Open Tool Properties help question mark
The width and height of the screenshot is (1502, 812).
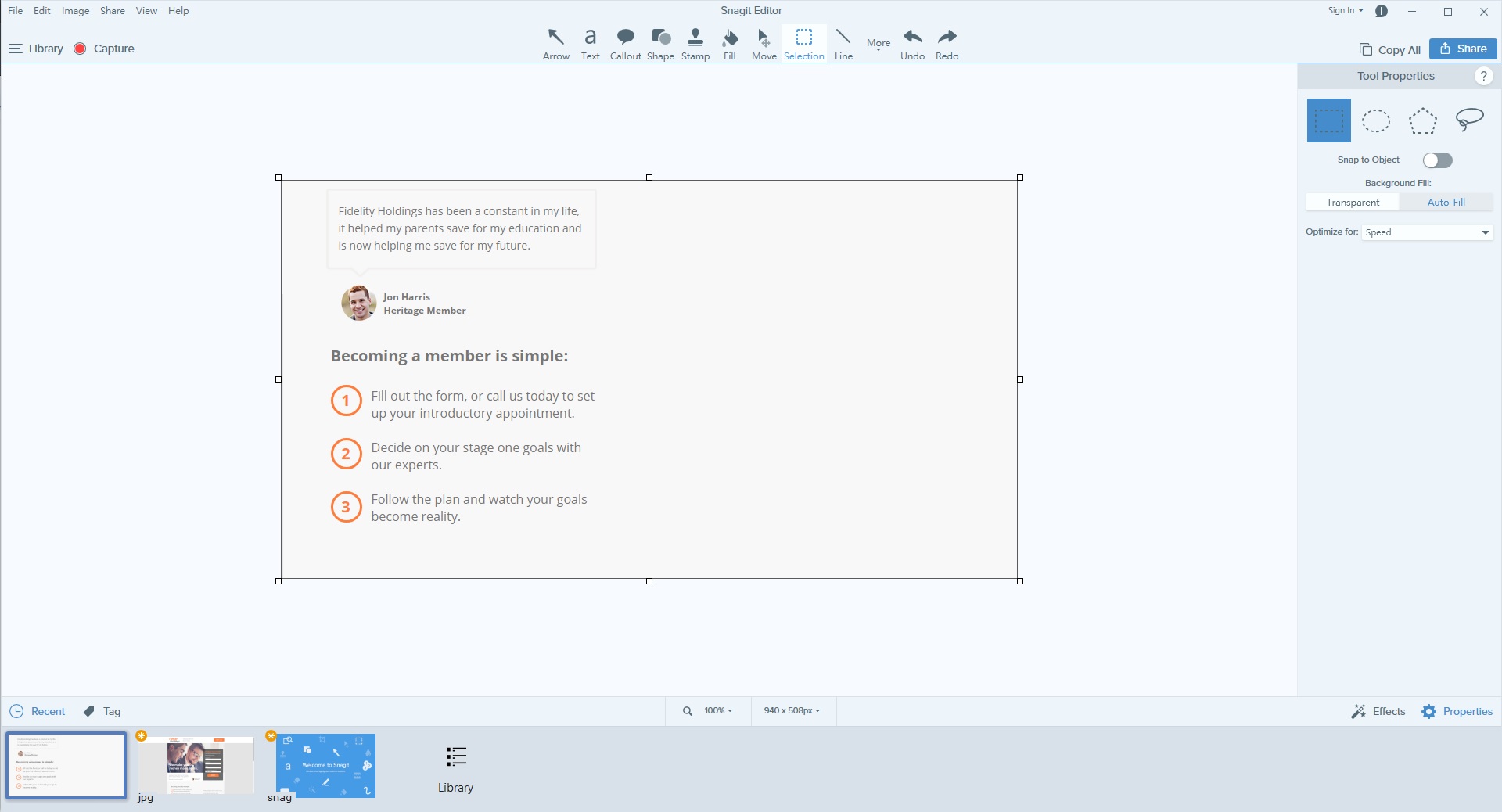click(1483, 76)
